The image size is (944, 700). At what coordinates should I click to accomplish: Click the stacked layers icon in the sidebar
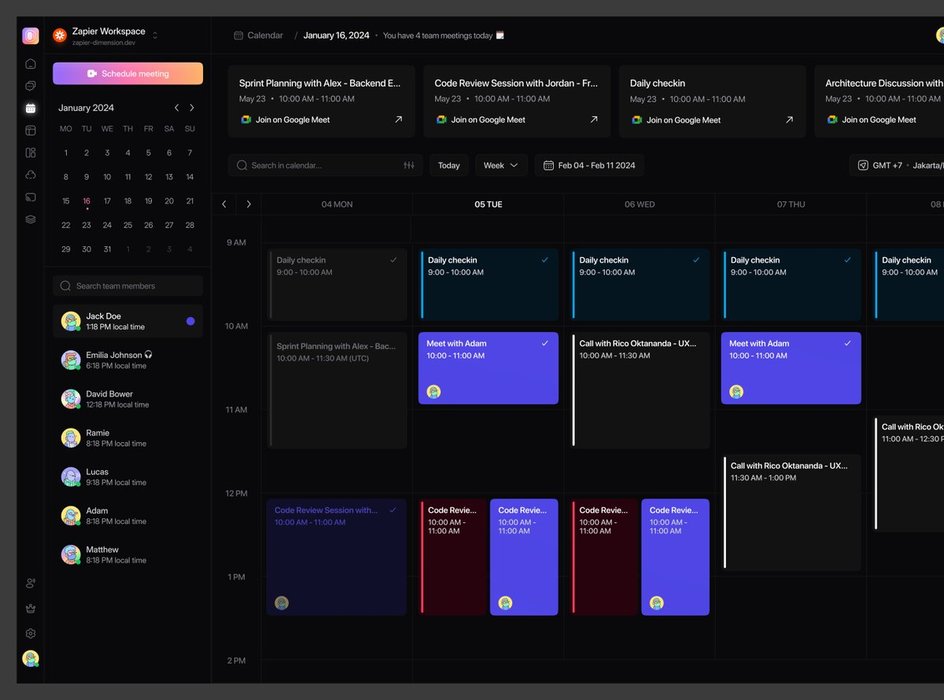[x=31, y=219]
